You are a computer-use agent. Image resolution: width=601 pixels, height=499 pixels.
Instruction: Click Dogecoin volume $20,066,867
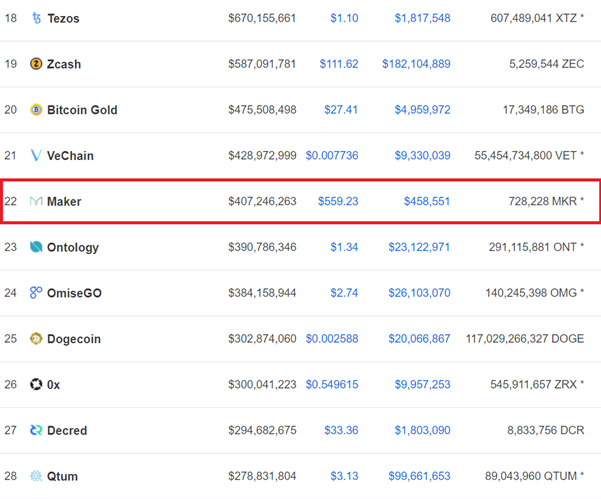pos(419,338)
